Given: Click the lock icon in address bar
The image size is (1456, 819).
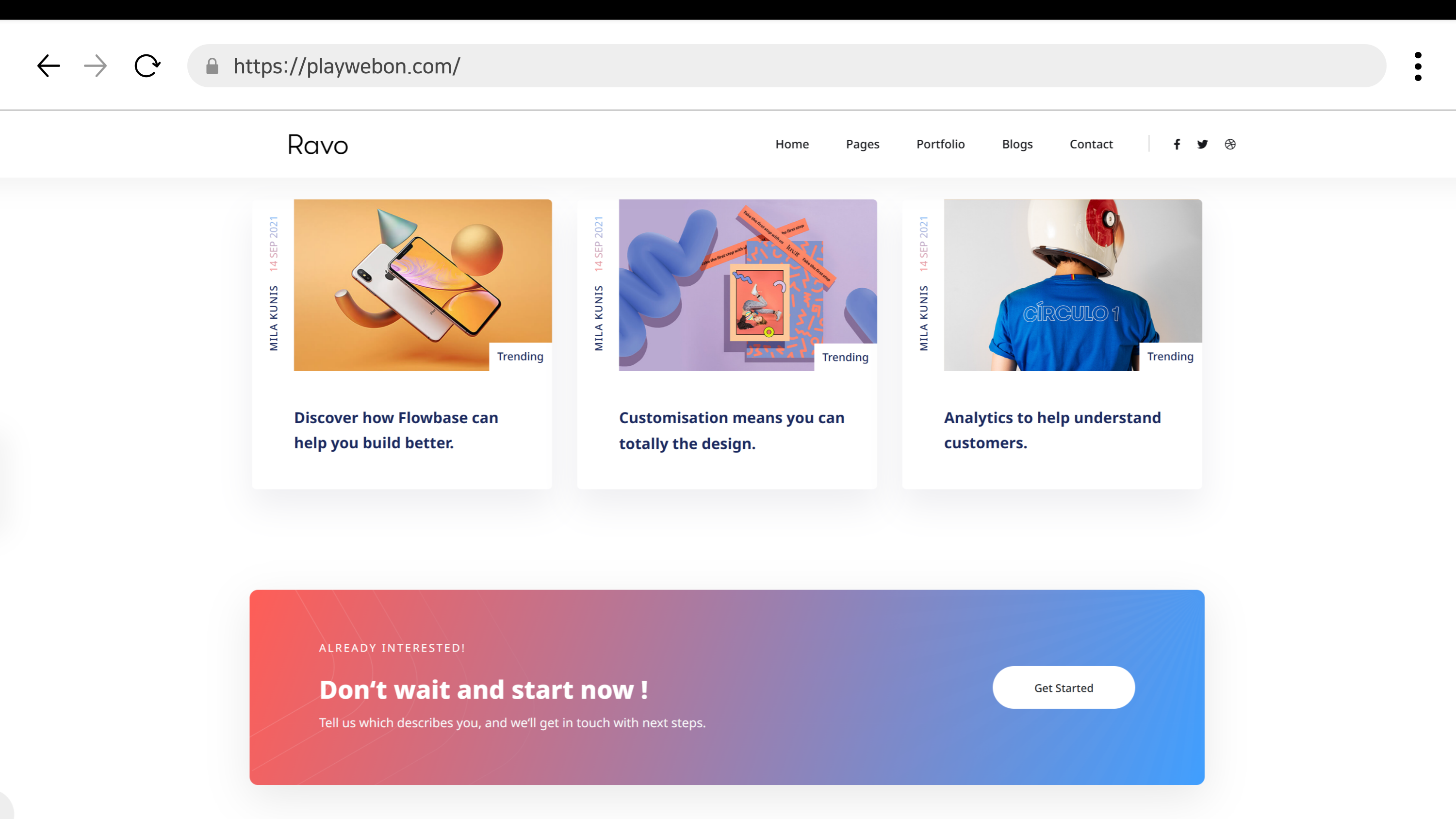Looking at the screenshot, I should 212,66.
